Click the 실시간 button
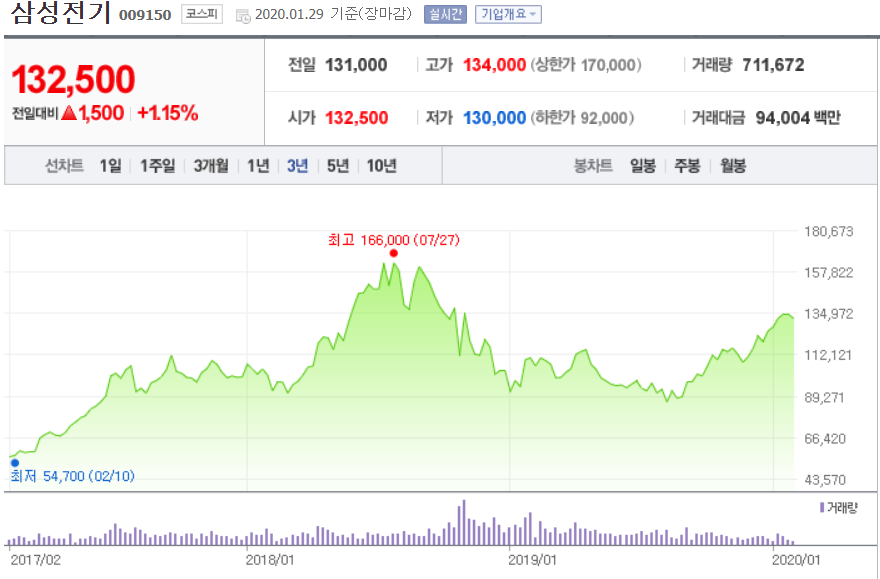 click(445, 14)
